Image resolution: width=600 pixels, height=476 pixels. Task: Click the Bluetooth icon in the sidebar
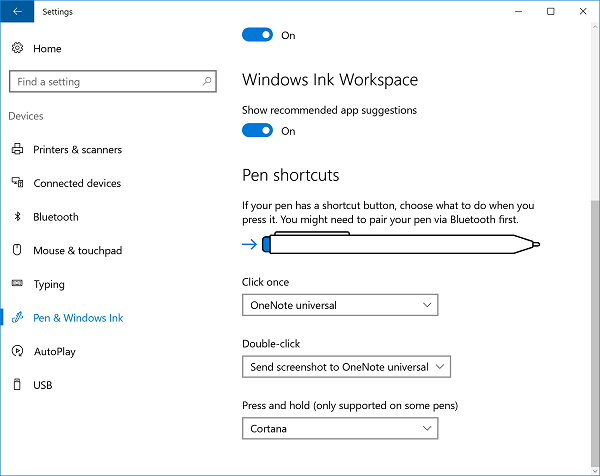coord(17,217)
